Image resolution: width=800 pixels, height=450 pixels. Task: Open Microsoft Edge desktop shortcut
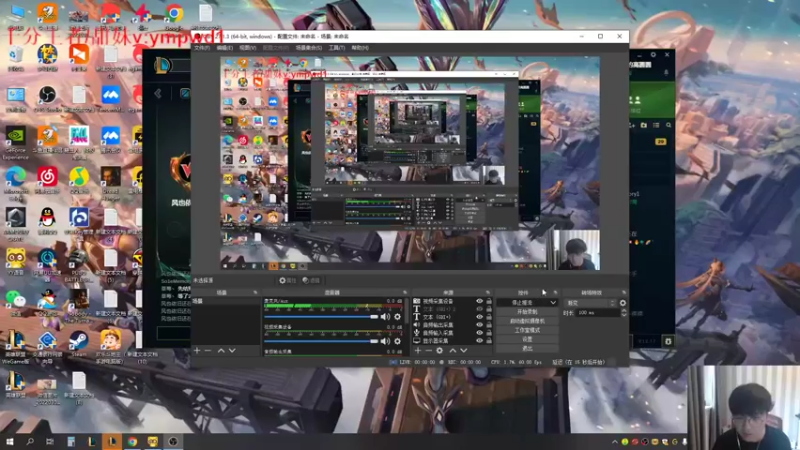[16, 184]
